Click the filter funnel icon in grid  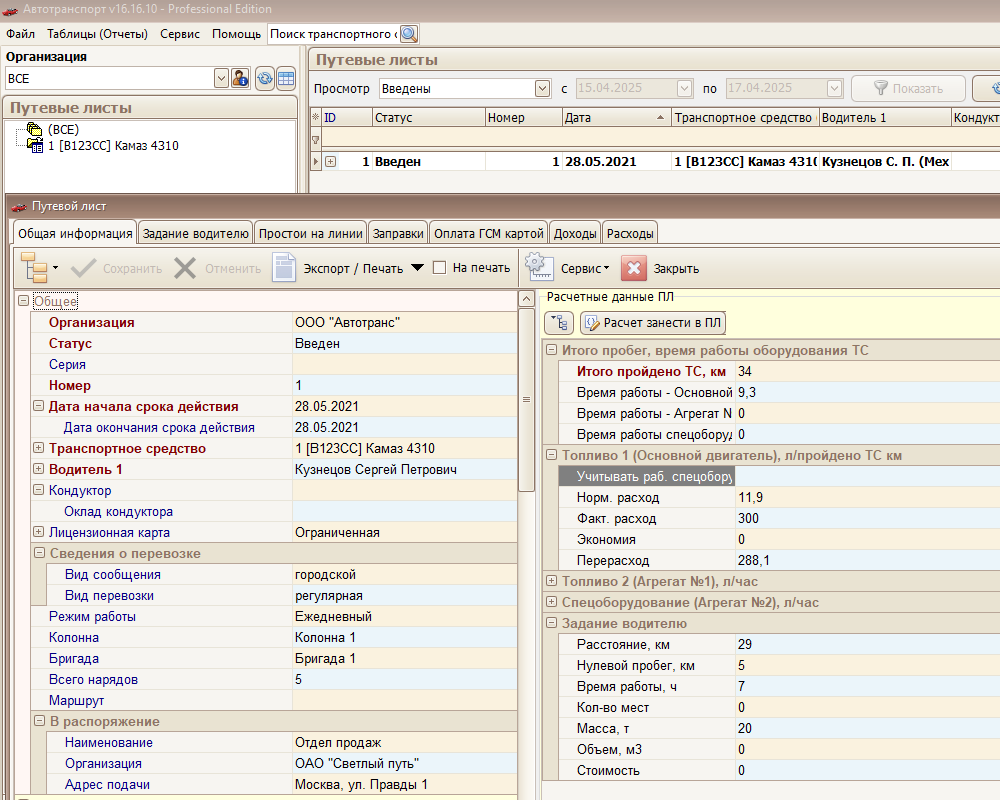coord(316,140)
